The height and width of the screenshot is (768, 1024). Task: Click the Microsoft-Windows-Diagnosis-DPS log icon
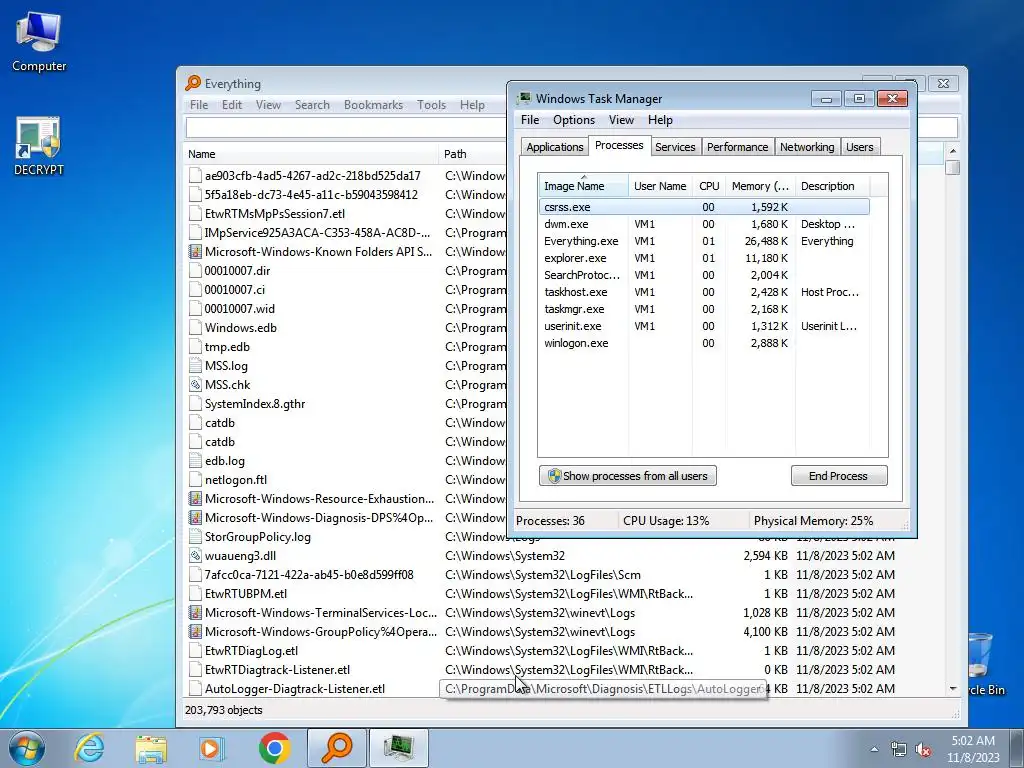point(195,518)
